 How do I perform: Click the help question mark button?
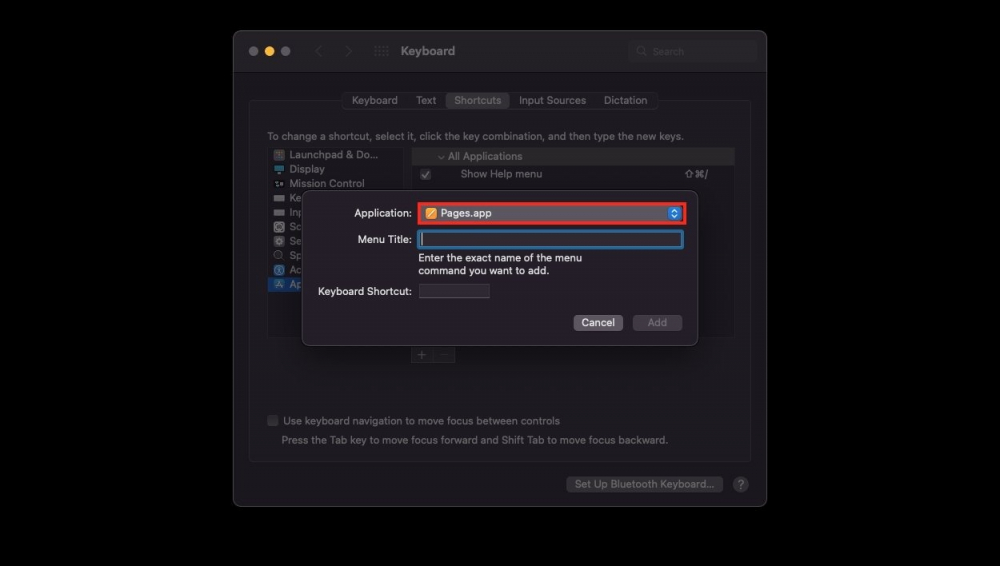[740, 484]
